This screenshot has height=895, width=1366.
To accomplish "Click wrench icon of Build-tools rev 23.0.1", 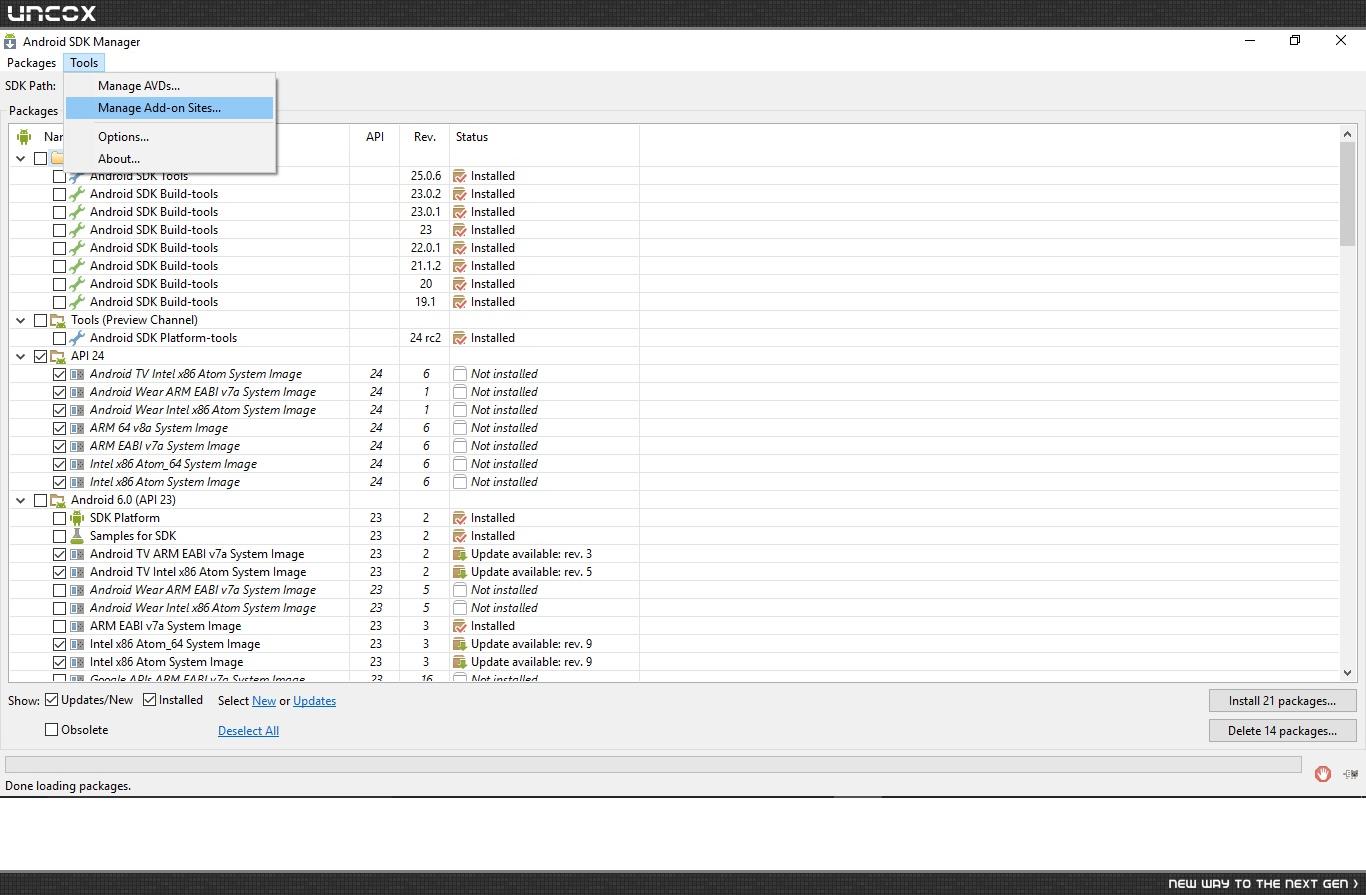I will pyautogui.click(x=77, y=212).
